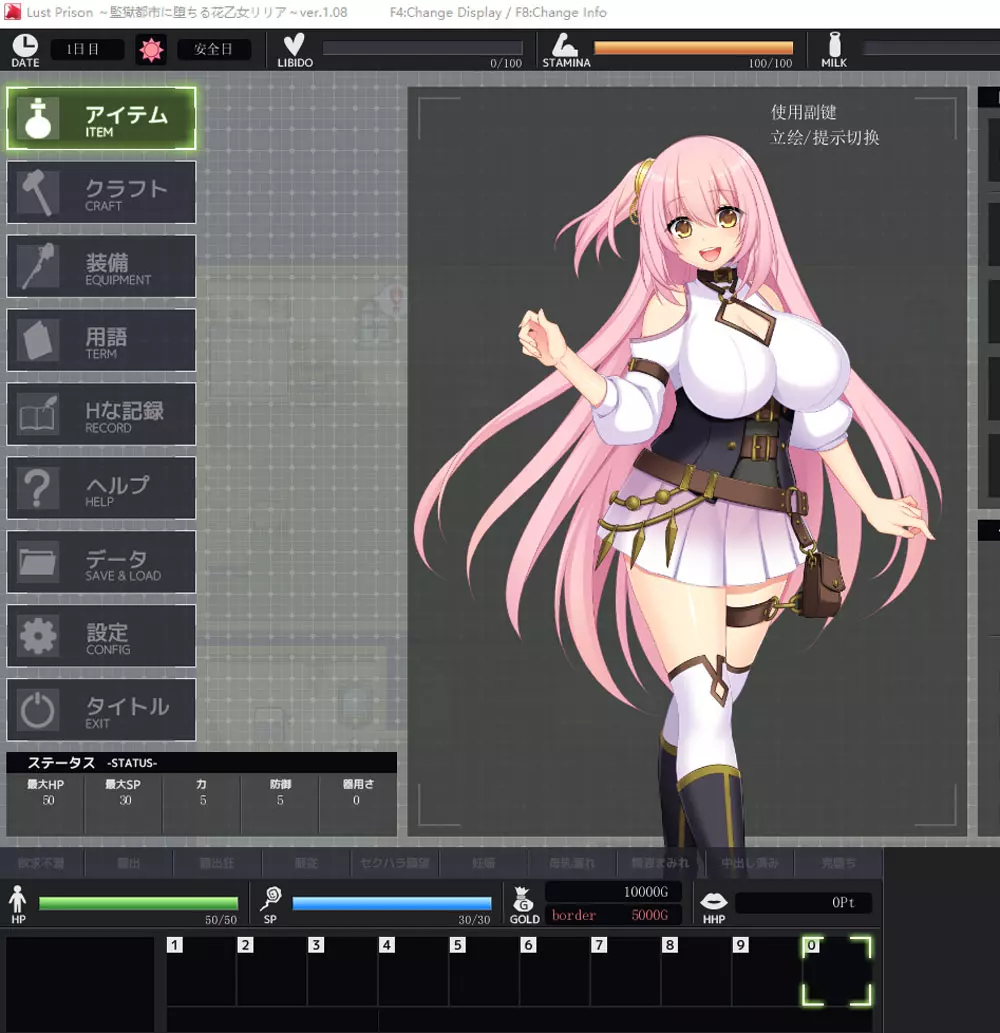Toggle the red sun cycle icon next to DATE
The width and height of the screenshot is (1000, 1033).
pyautogui.click(x=151, y=47)
